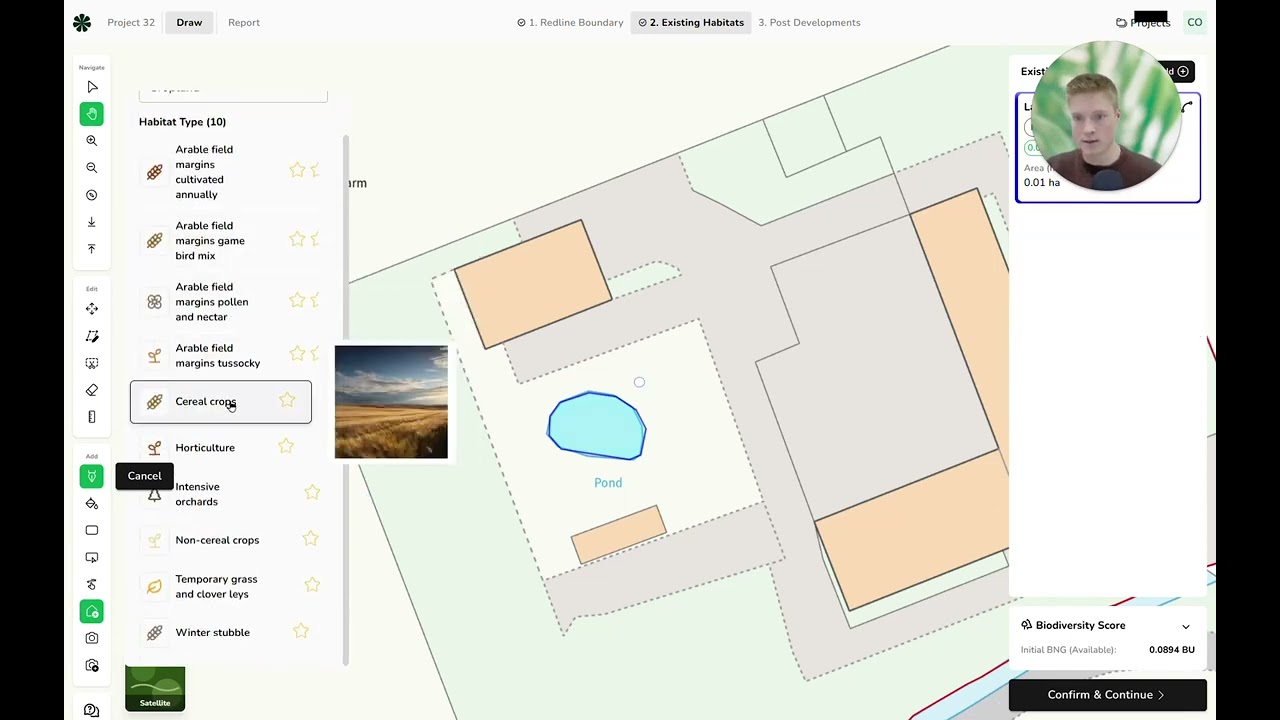
Task: Click the zoom in magnifier tool
Action: (x=92, y=141)
